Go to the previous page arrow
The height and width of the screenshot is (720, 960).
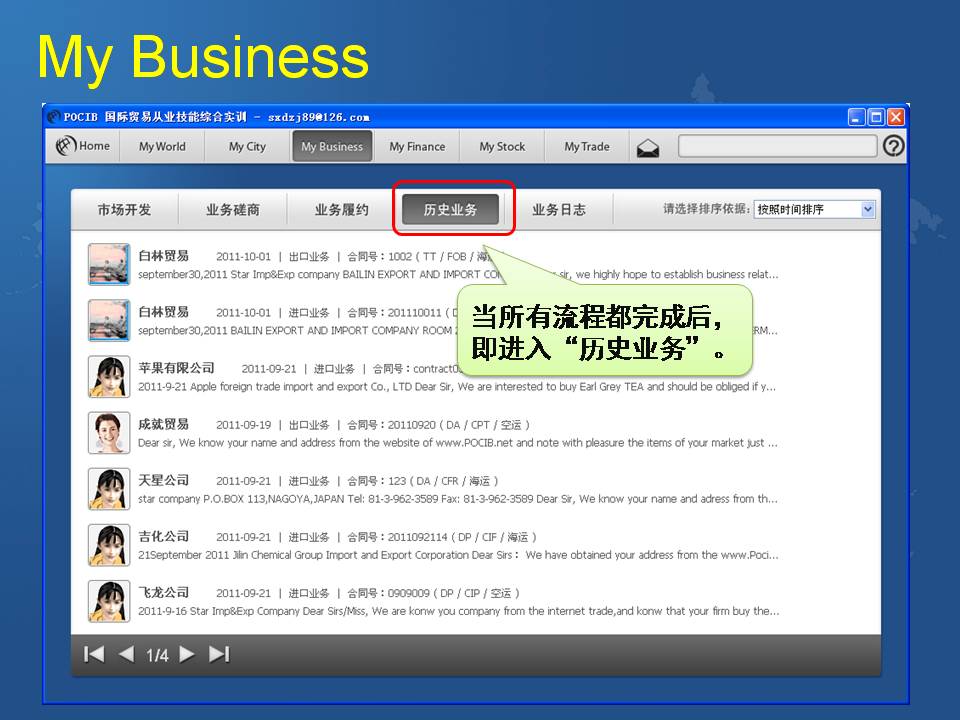click(126, 654)
